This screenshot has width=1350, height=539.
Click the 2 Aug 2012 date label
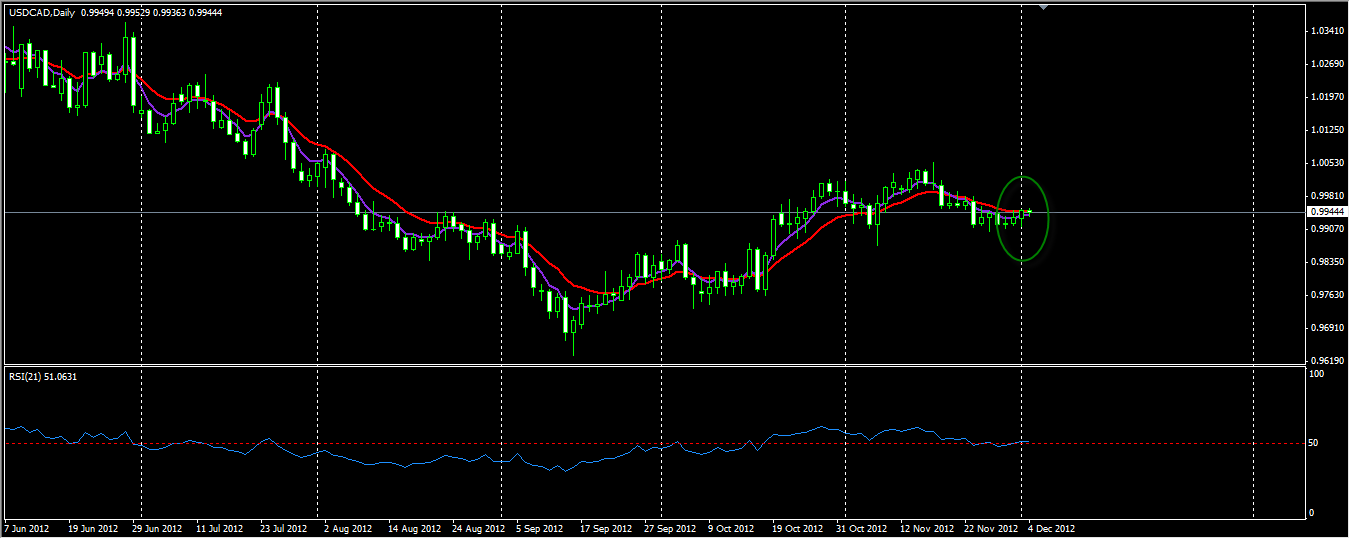coord(347,528)
